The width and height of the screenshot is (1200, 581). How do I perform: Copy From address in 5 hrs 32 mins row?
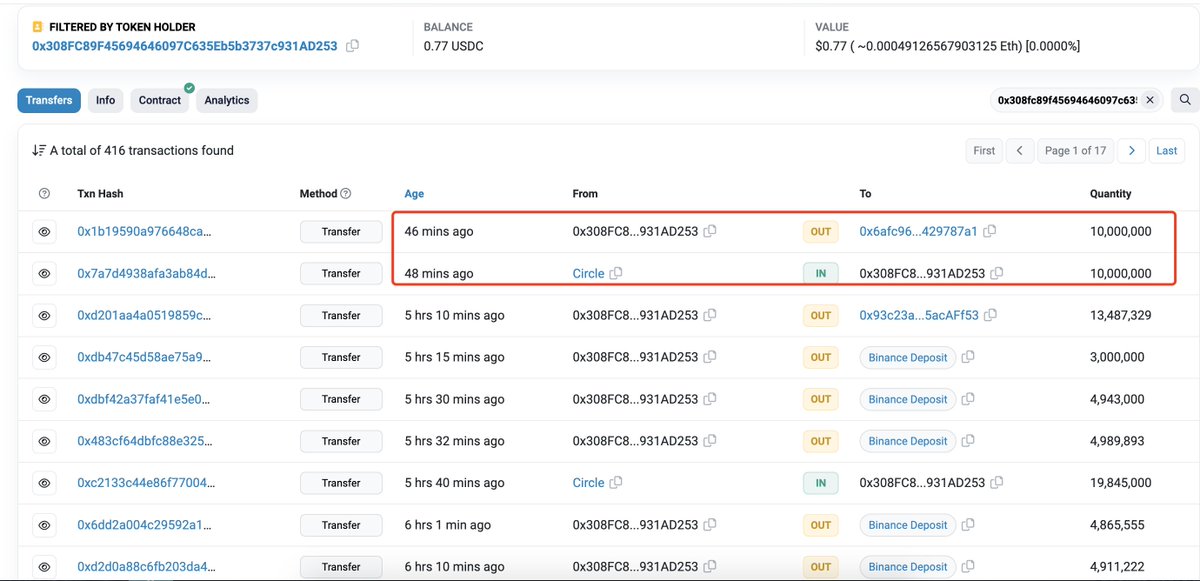710,441
